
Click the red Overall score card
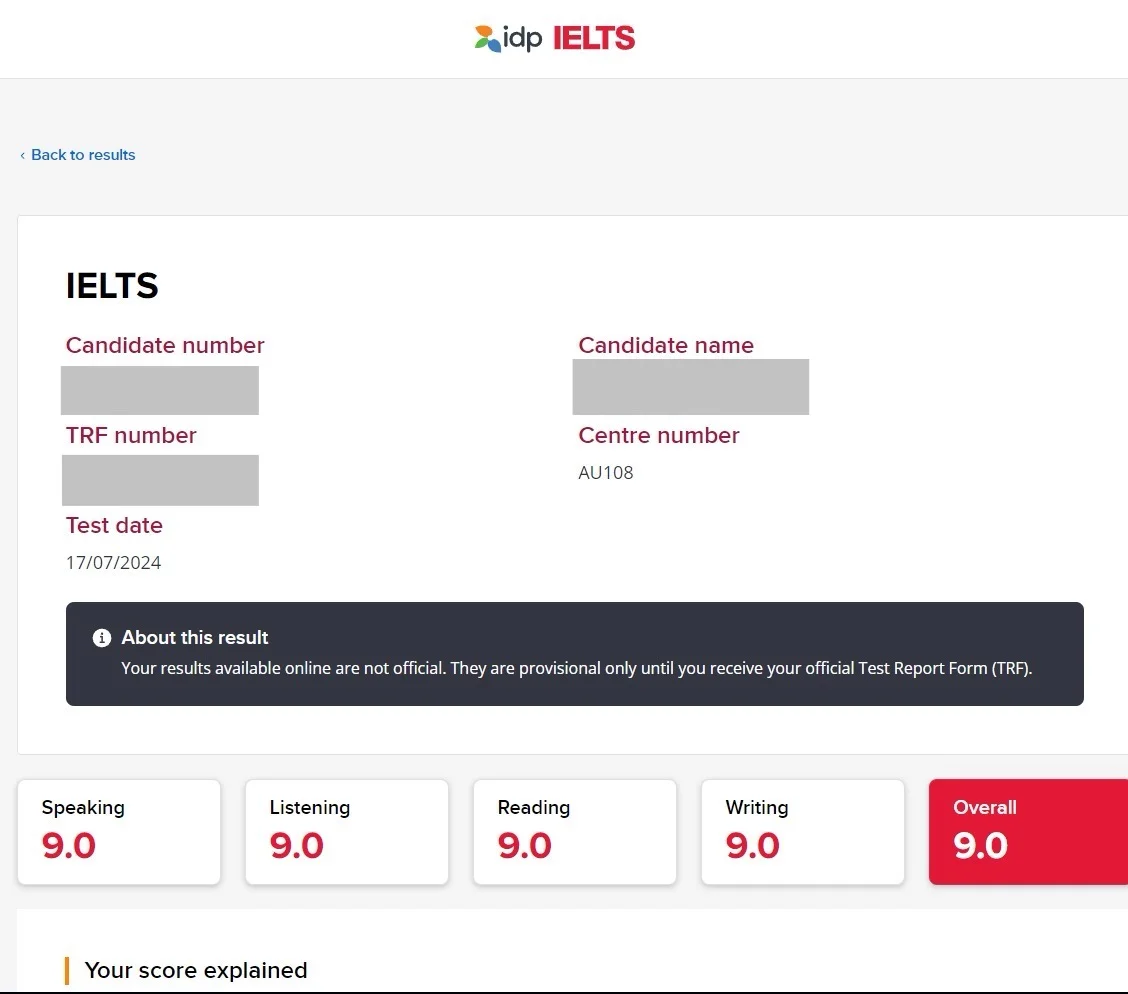tap(1029, 832)
